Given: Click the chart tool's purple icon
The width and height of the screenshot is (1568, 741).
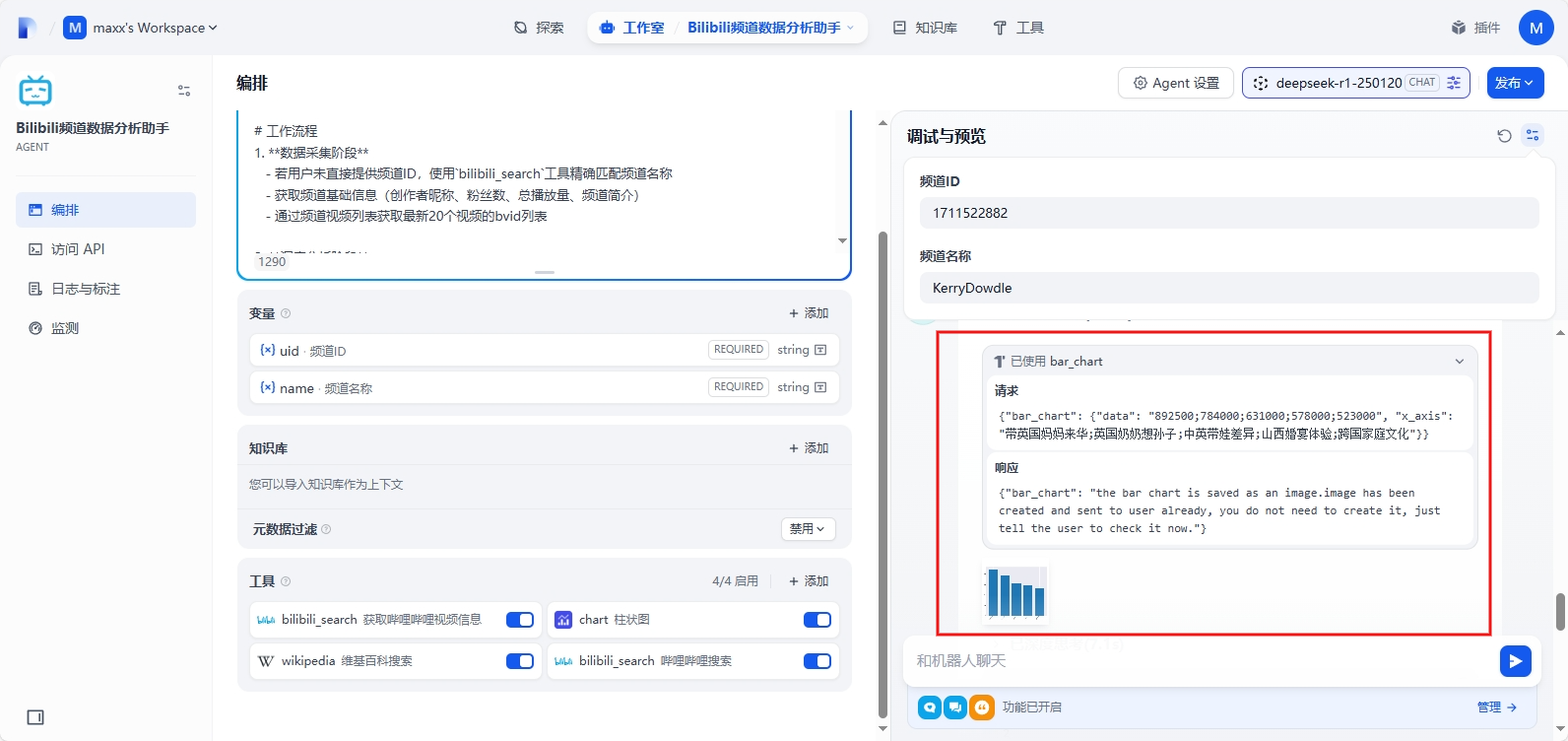Looking at the screenshot, I should tap(563, 620).
